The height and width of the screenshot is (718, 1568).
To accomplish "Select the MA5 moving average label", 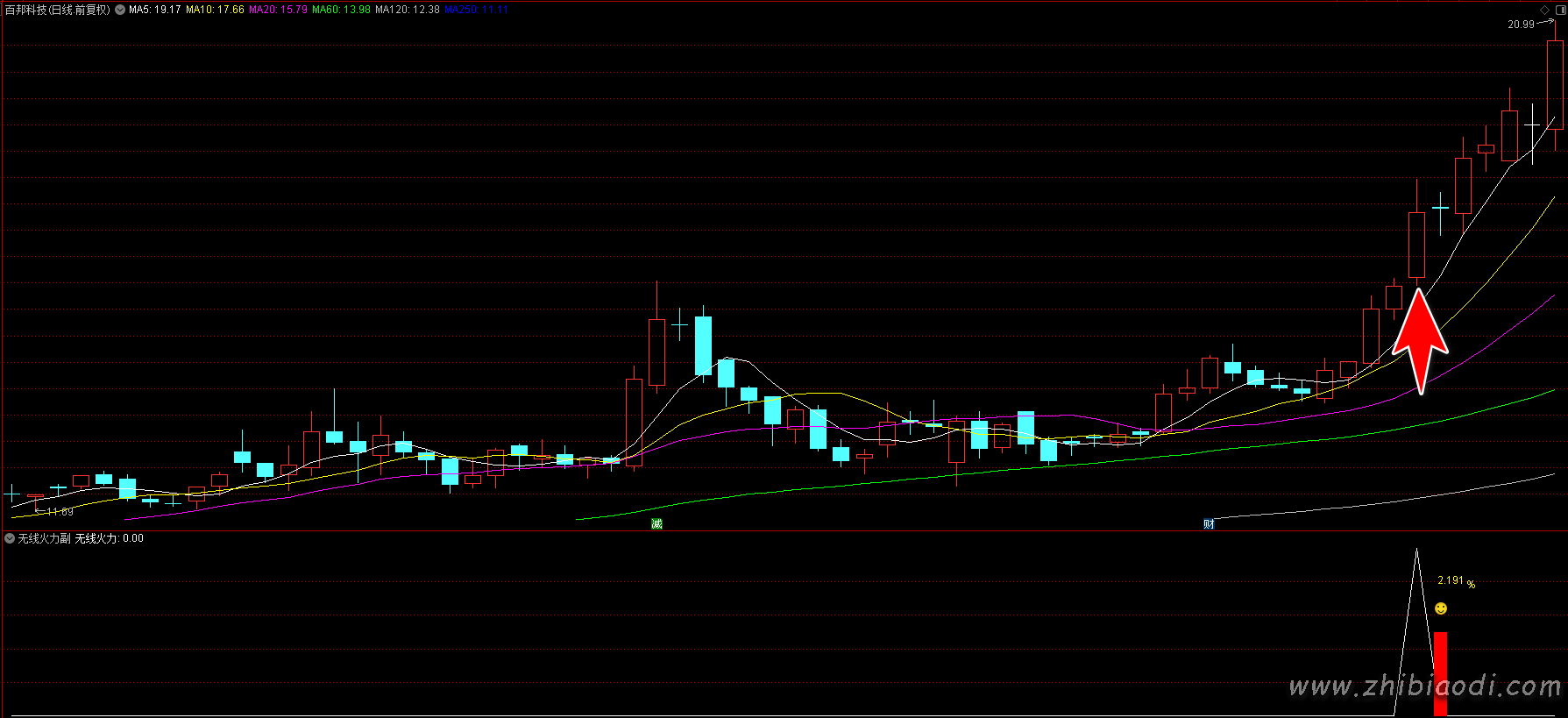I will (x=154, y=10).
